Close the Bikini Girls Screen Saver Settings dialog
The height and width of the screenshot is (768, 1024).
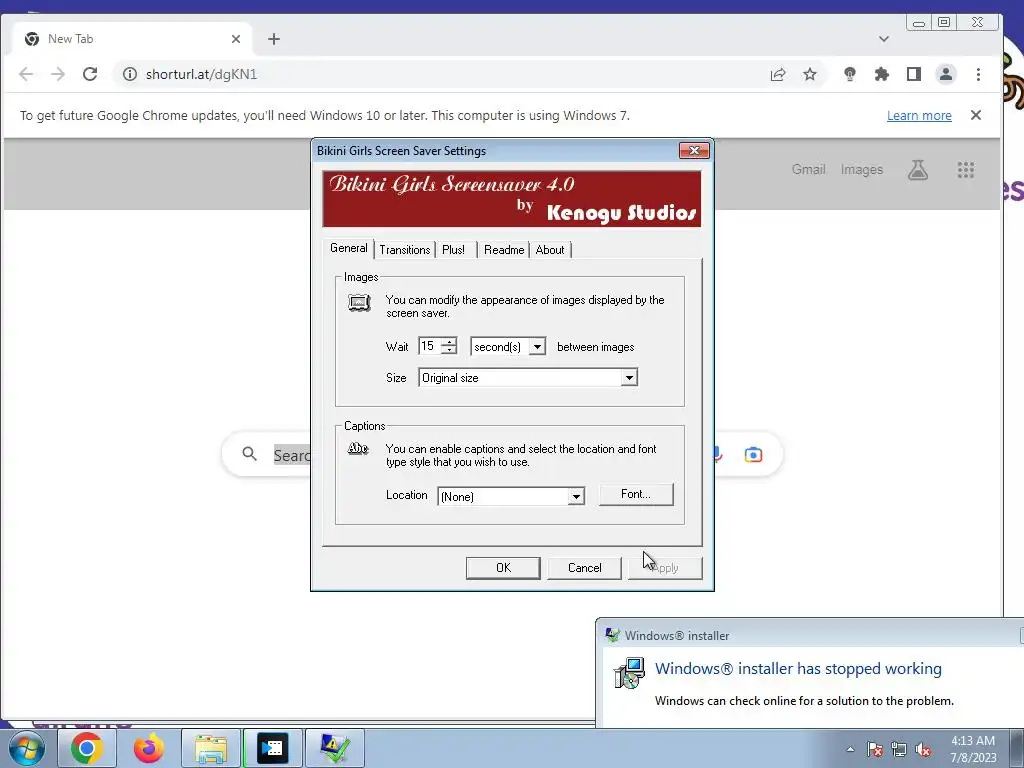(x=694, y=151)
